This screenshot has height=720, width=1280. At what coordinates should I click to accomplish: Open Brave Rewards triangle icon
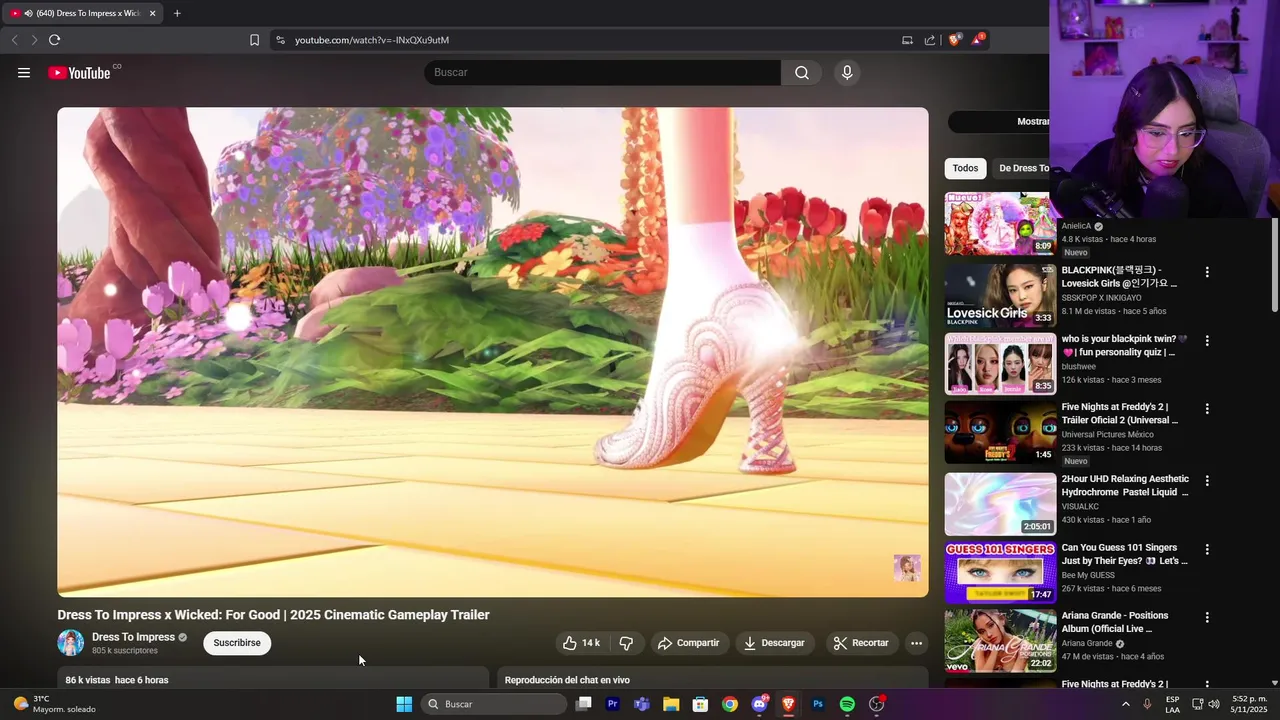(x=978, y=40)
